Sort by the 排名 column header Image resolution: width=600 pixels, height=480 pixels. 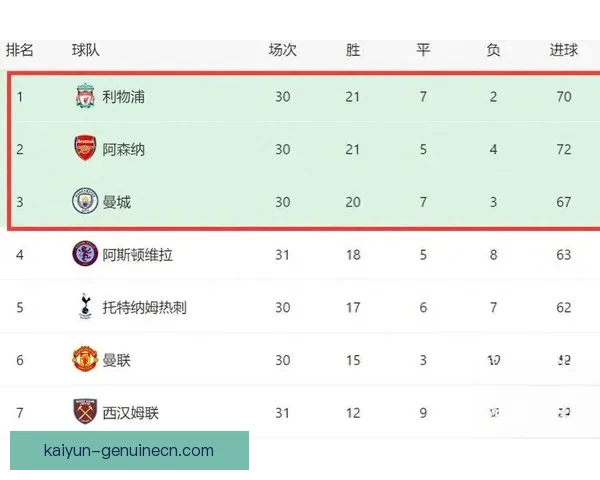click(20, 49)
